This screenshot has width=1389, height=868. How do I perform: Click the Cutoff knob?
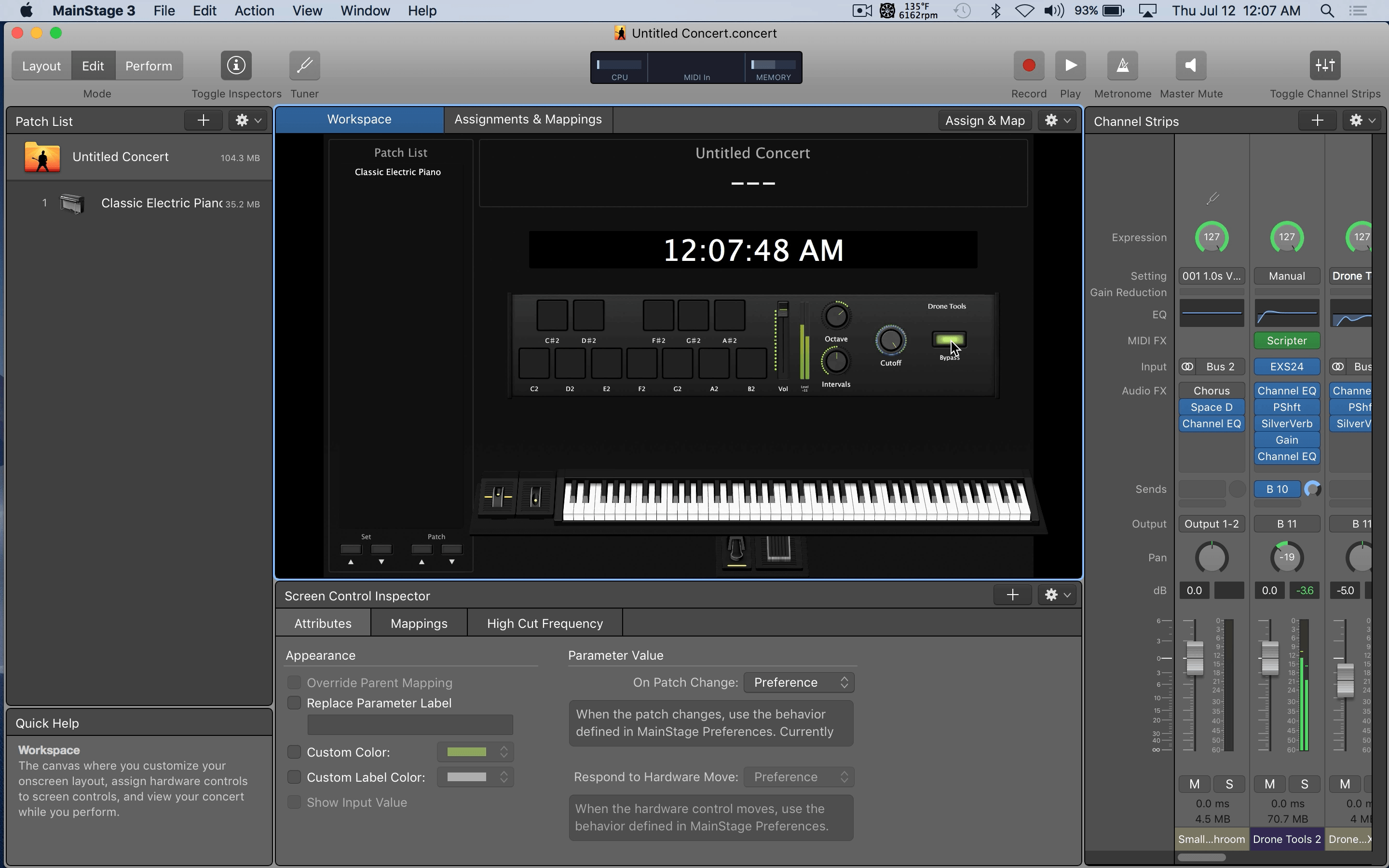point(890,340)
